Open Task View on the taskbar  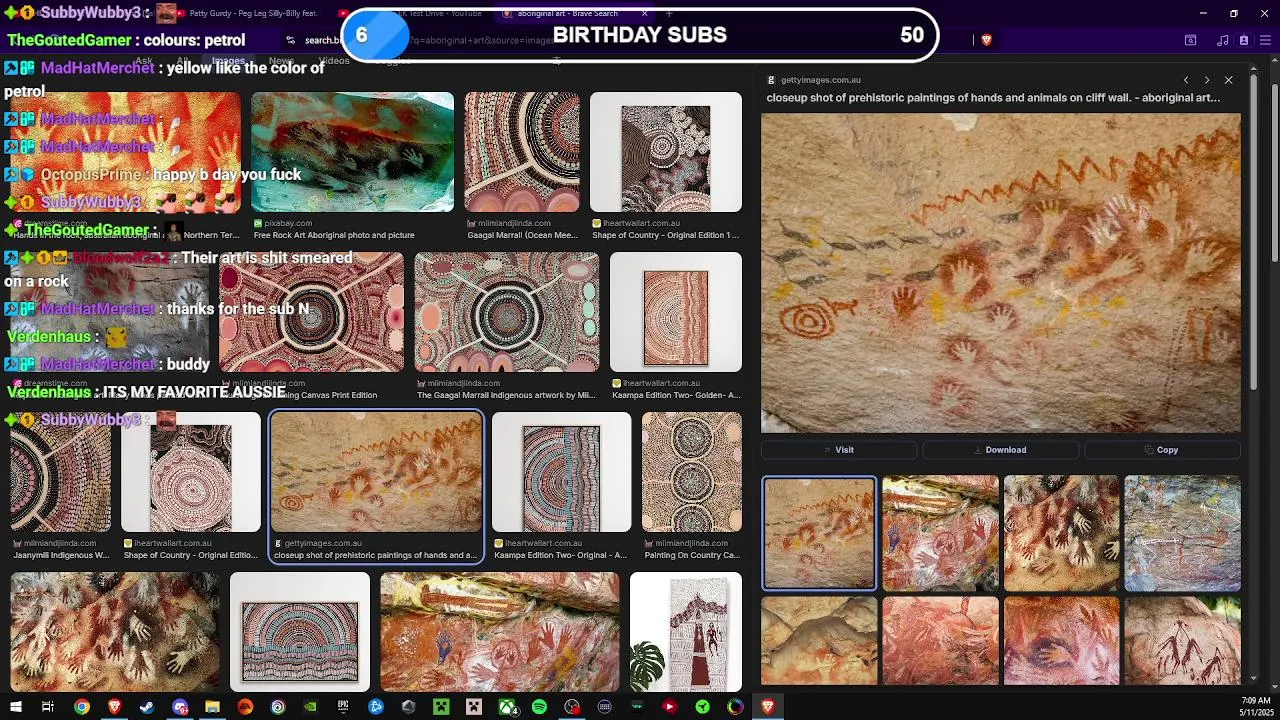coord(47,707)
